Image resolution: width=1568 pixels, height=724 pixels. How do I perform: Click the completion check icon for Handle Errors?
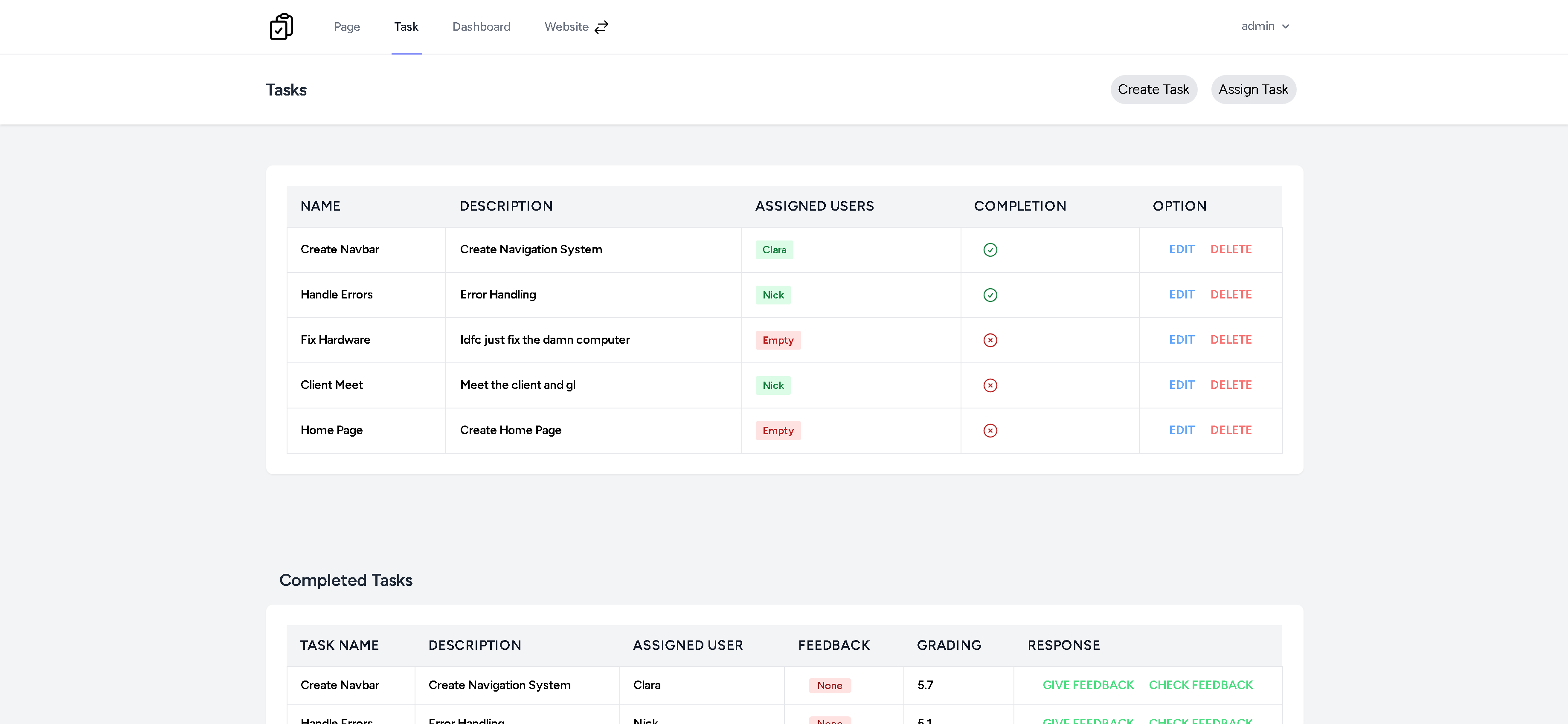point(990,295)
